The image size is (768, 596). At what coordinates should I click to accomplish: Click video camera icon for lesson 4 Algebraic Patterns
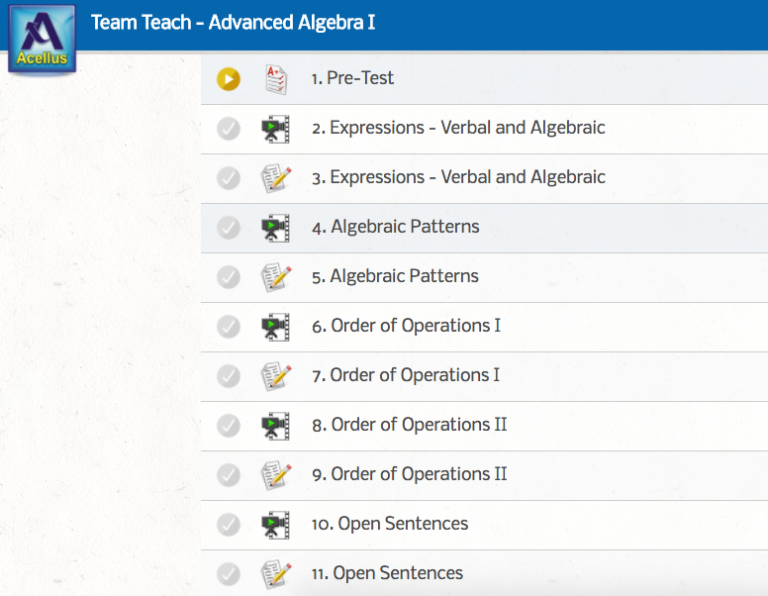click(x=276, y=228)
